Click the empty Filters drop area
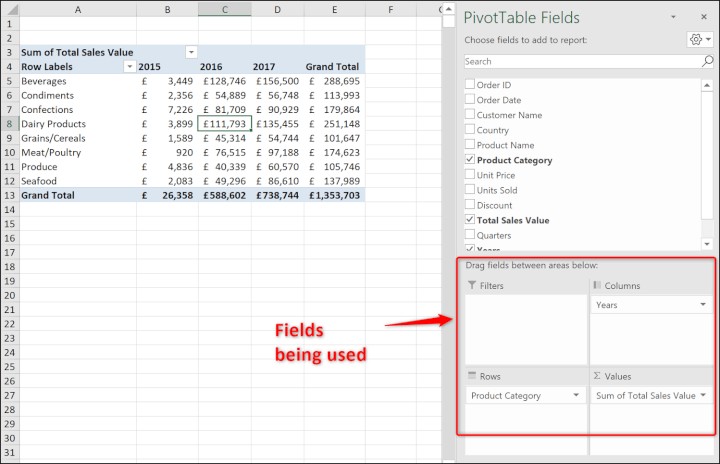The image size is (720, 464). pyautogui.click(x=526, y=329)
